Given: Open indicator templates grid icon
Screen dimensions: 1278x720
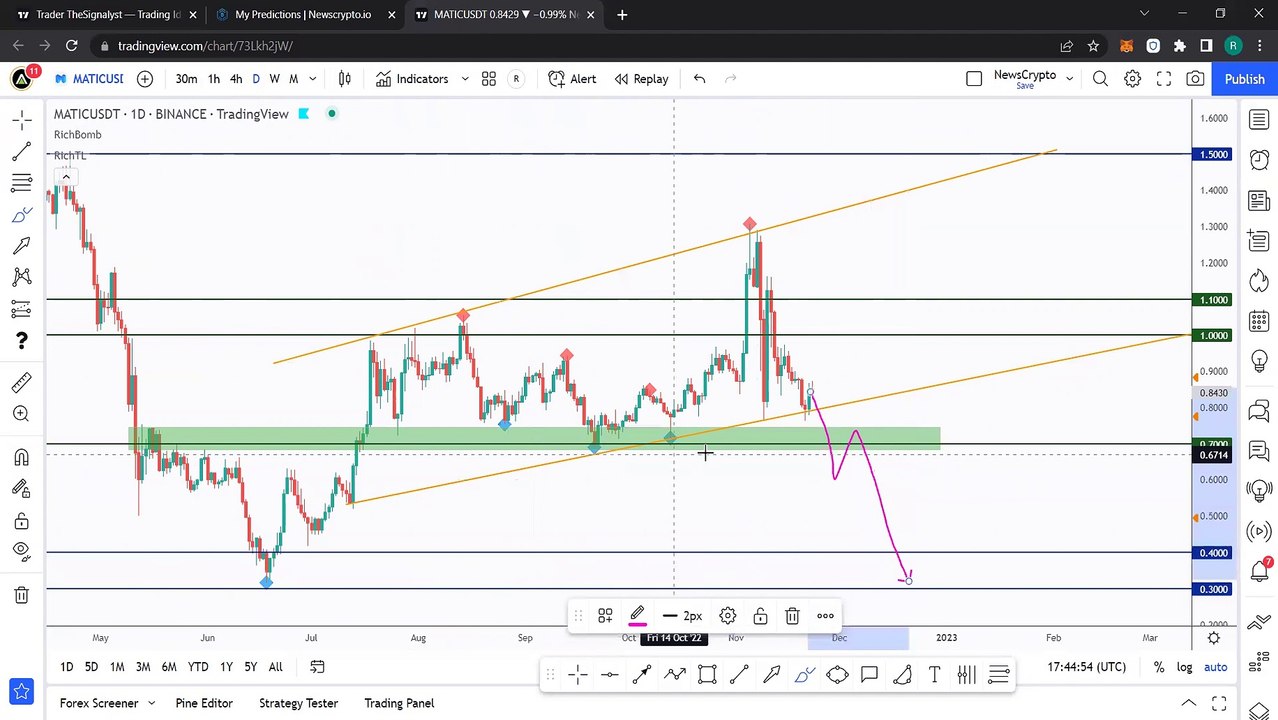Looking at the screenshot, I should (x=489, y=79).
